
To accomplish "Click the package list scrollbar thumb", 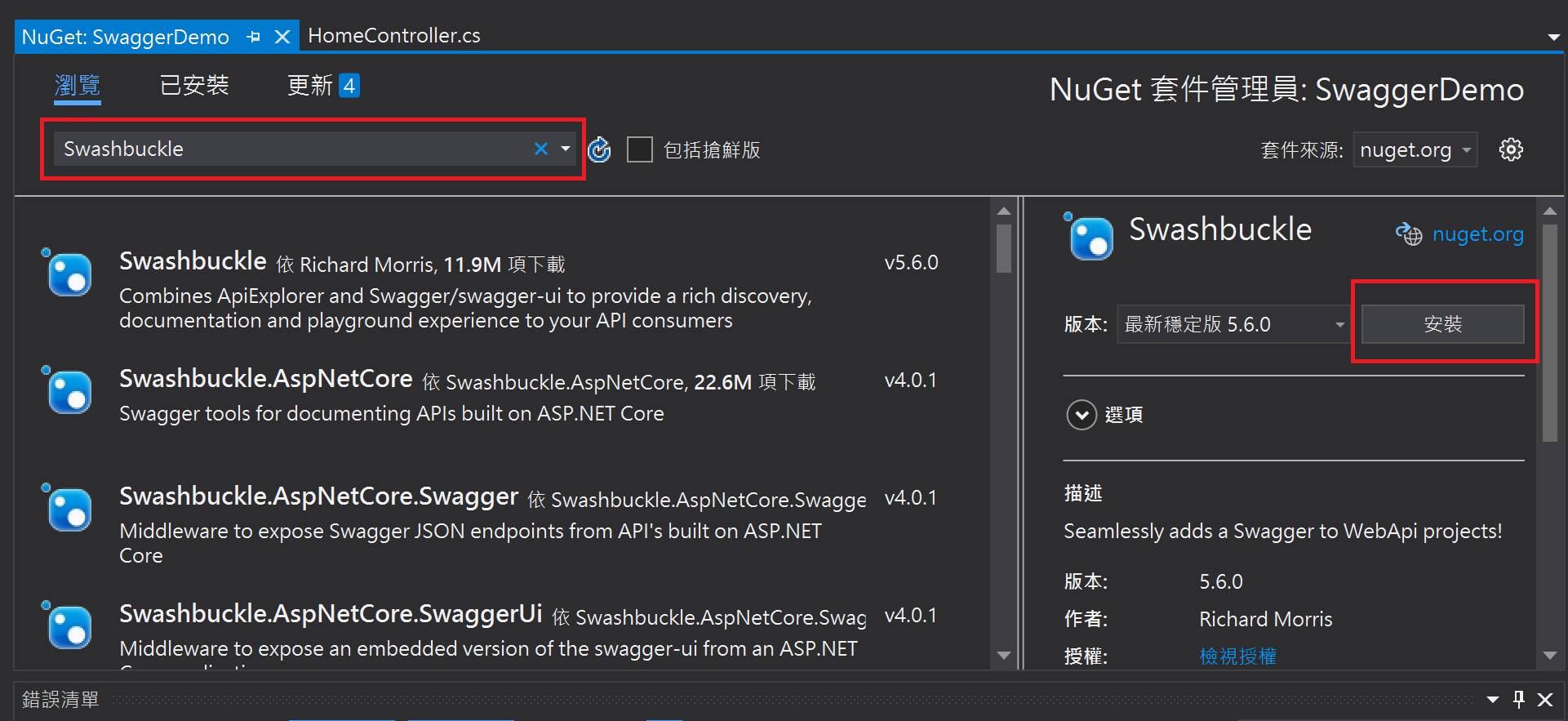I will (x=1004, y=248).
